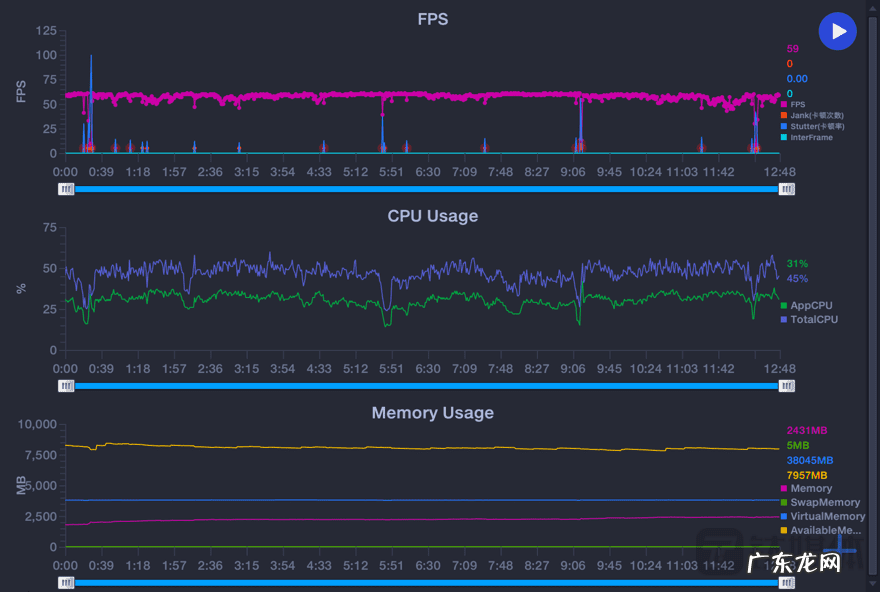This screenshot has height=592, width=880.
Task: Click the blue play button
Action: coord(837,31)
